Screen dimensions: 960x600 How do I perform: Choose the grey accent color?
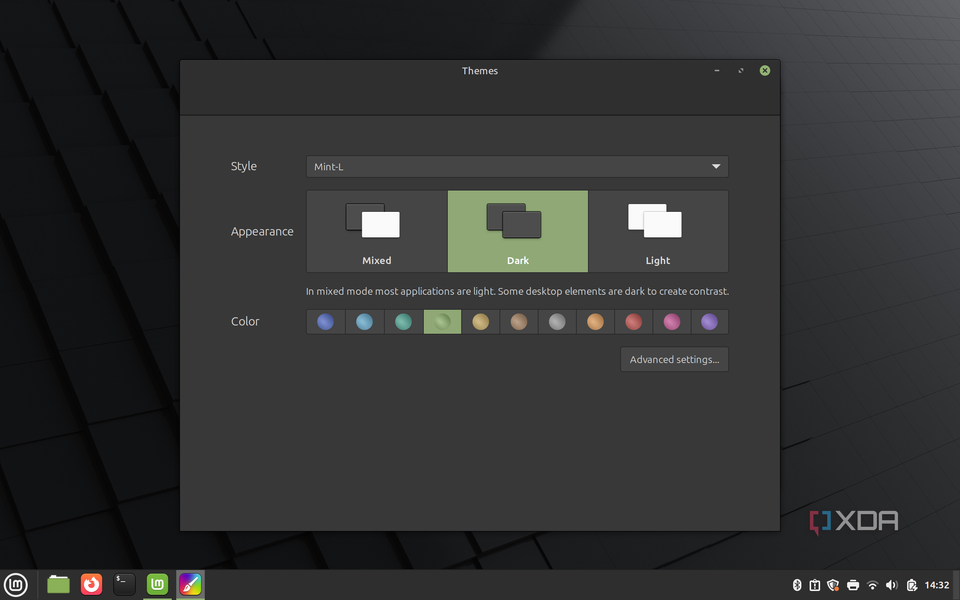pyautogui.click(x=557, y=321)
